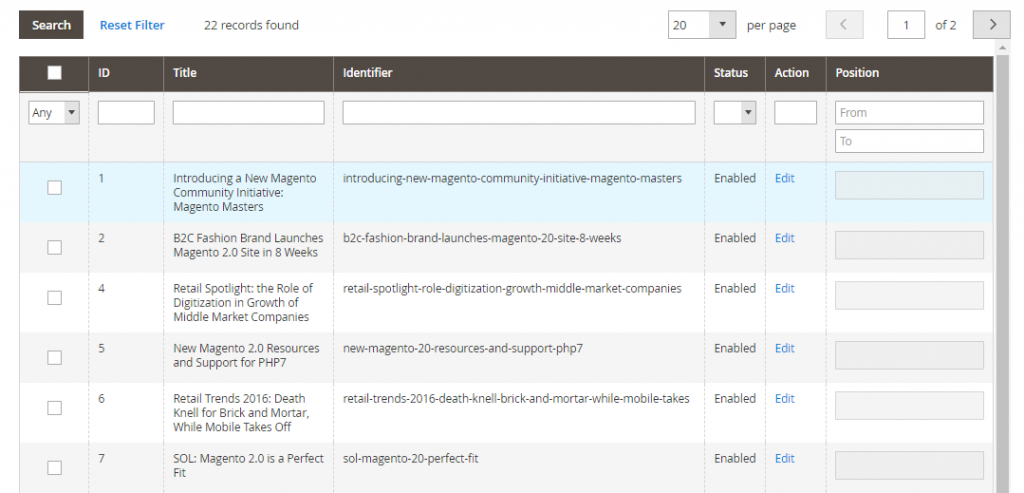Image resolution: width=1024 pixels, height=493 pixels.
Task: Go to the next page arrow
Action: coord(991,25)
